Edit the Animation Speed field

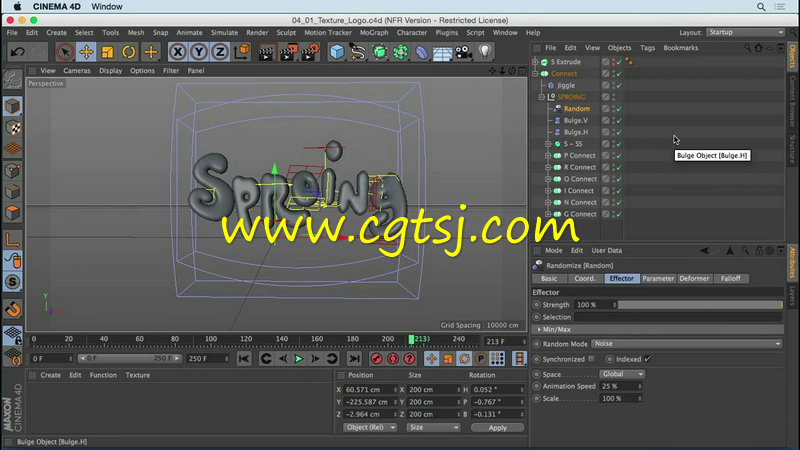pos(619,386)
